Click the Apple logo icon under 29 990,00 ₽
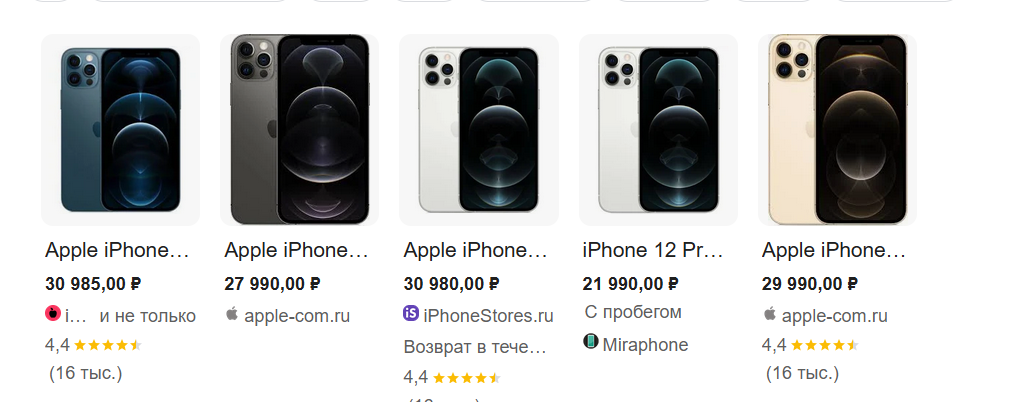The height and width of the screenshot is (402, 1028). pos(770,314)
